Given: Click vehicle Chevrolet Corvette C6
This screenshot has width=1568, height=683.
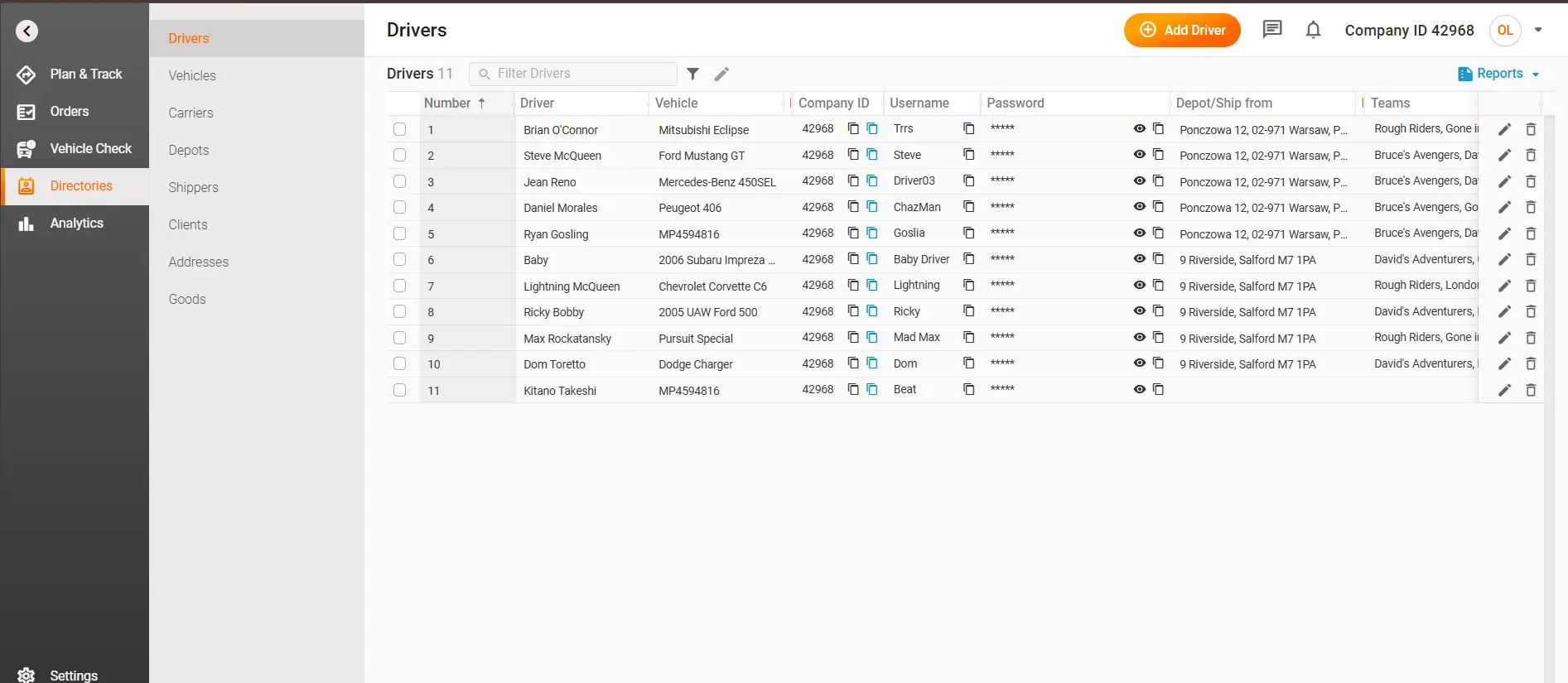Looking at the screenshot, I should (x=712, y=286).
